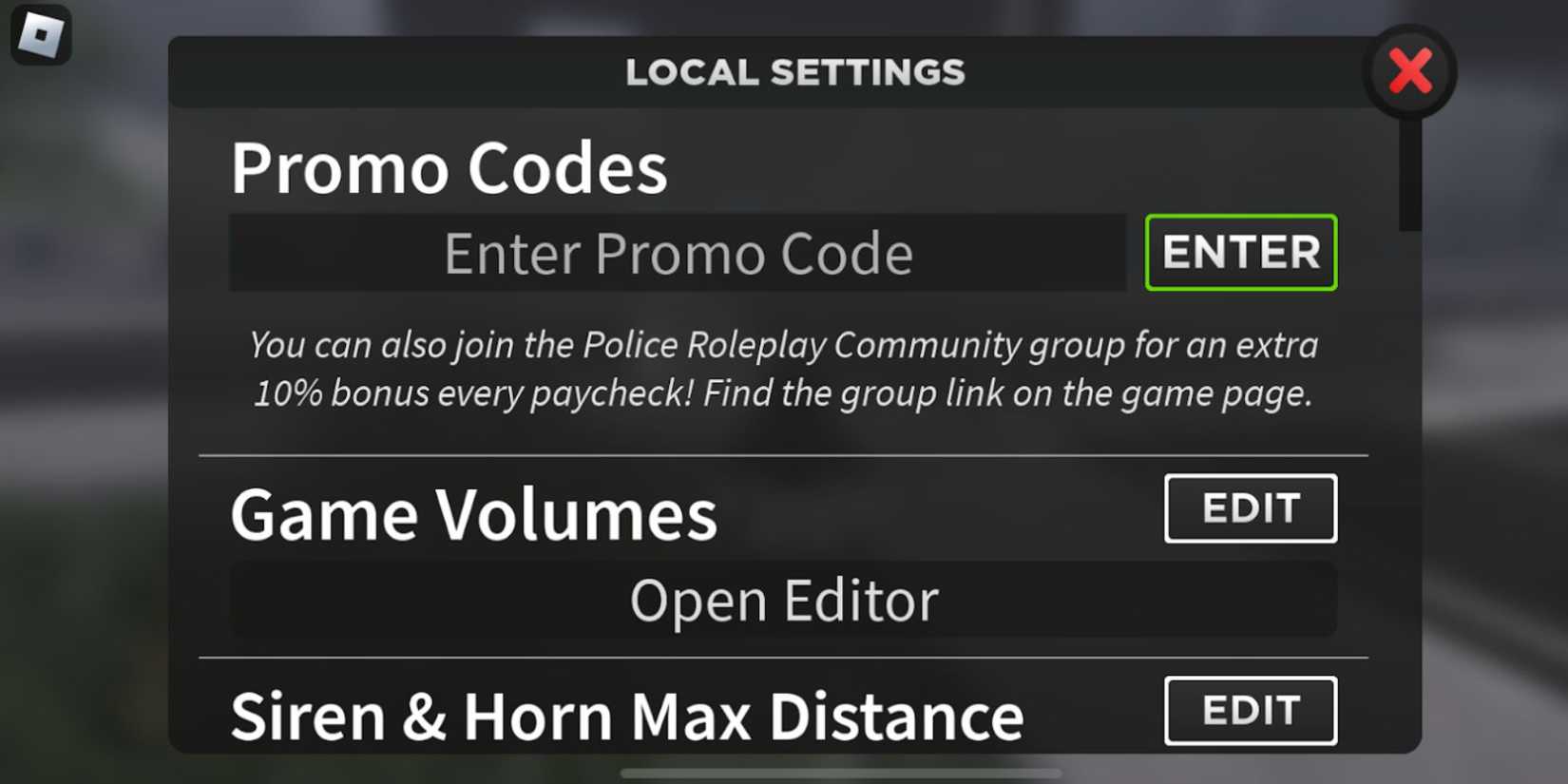1568x784 pixels.
Task: Select the Promo Codes heading
Action: coord(449,168)
